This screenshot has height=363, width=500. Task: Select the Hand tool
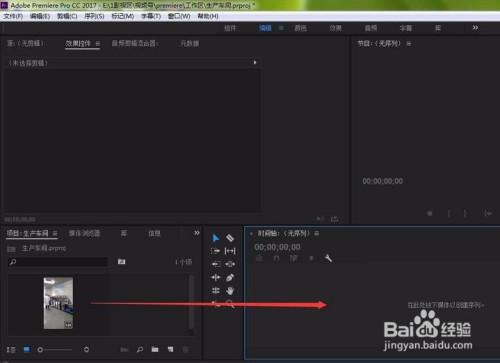pyautogui.click(x=230, y=291)
